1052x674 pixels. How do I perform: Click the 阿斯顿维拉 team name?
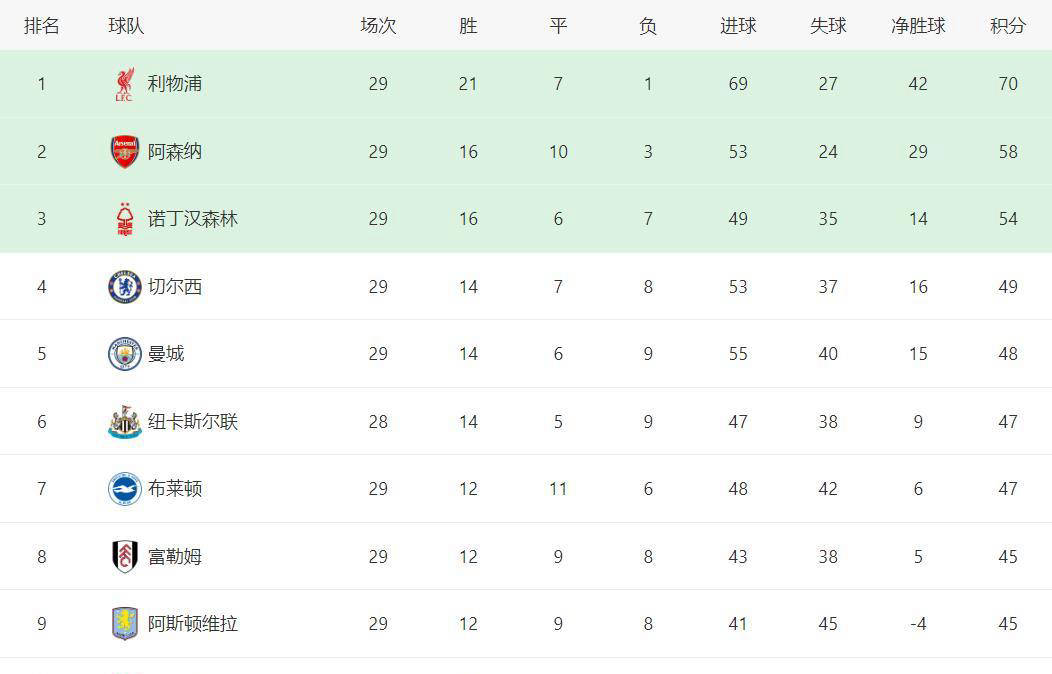click(193, 624)
